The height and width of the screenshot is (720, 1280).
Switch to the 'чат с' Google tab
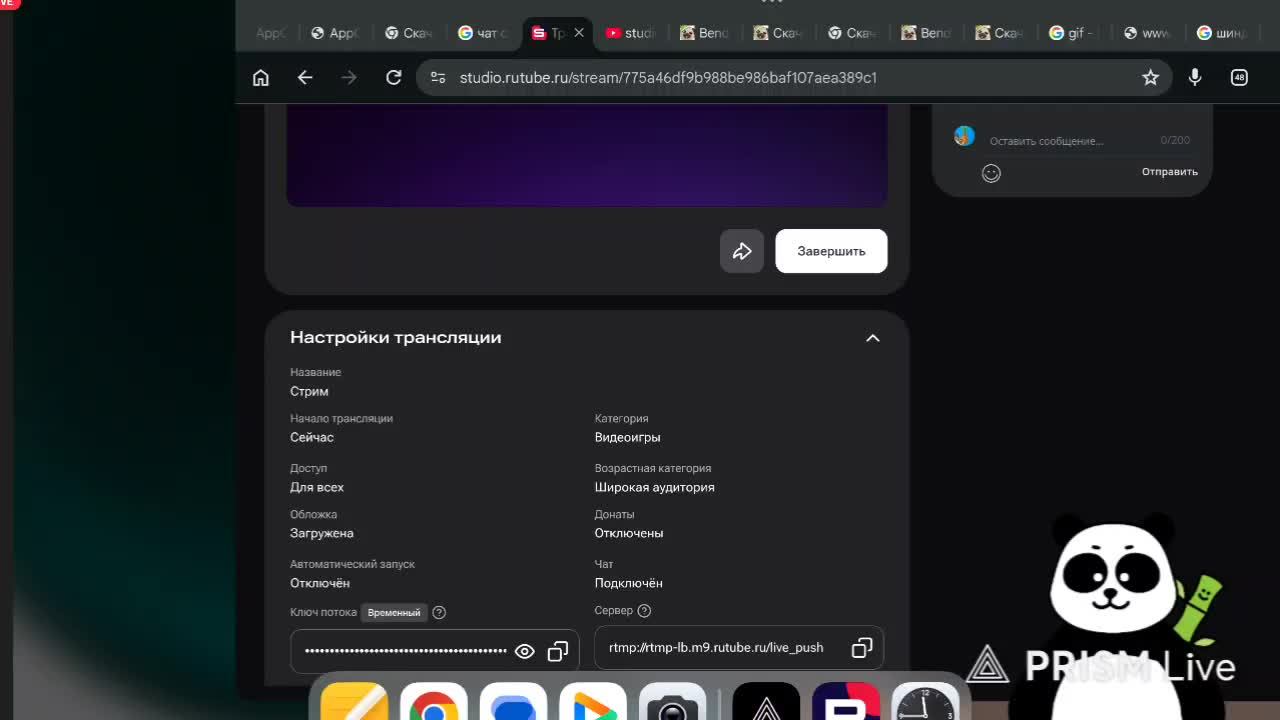tap(484, 33)
